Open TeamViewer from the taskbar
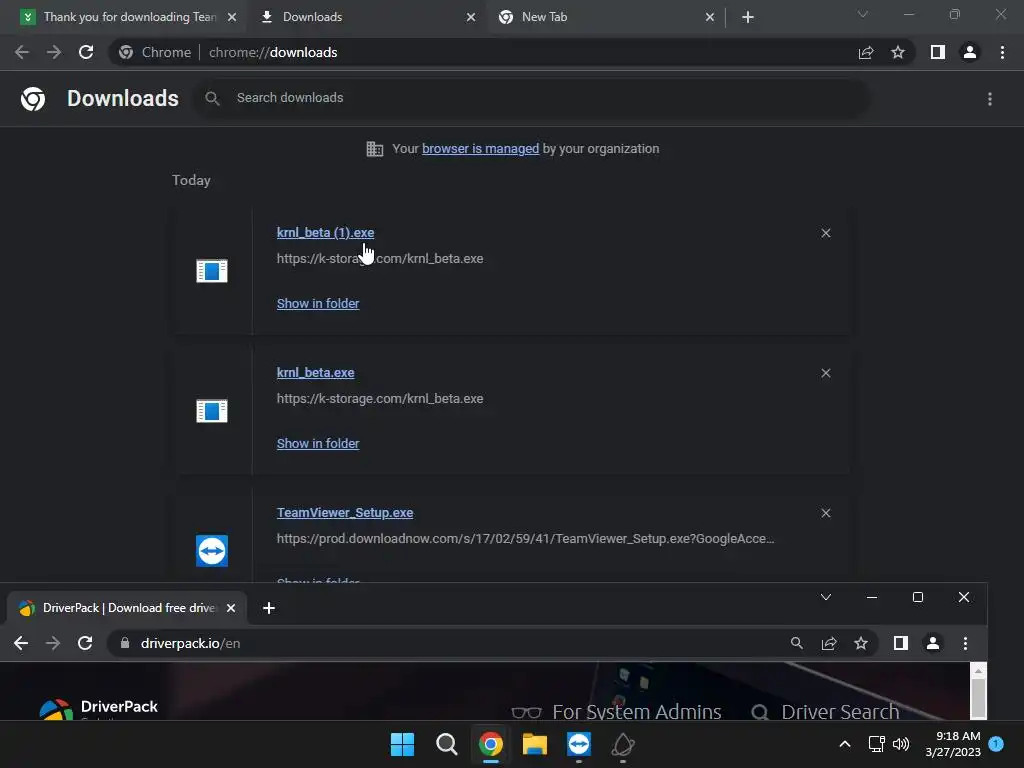 click(579, 744)
